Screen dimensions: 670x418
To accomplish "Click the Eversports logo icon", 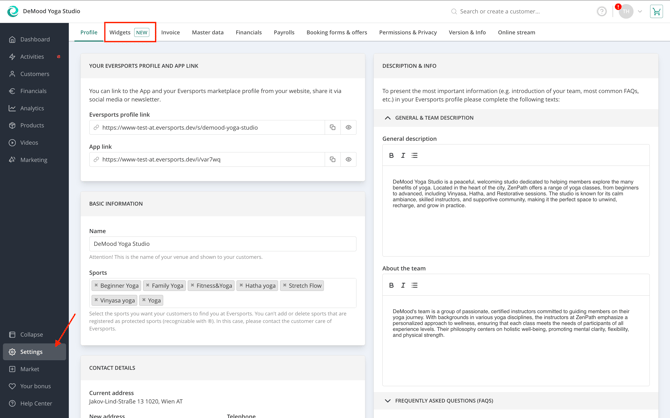I will pyautogui.click(x=13, y=11).
